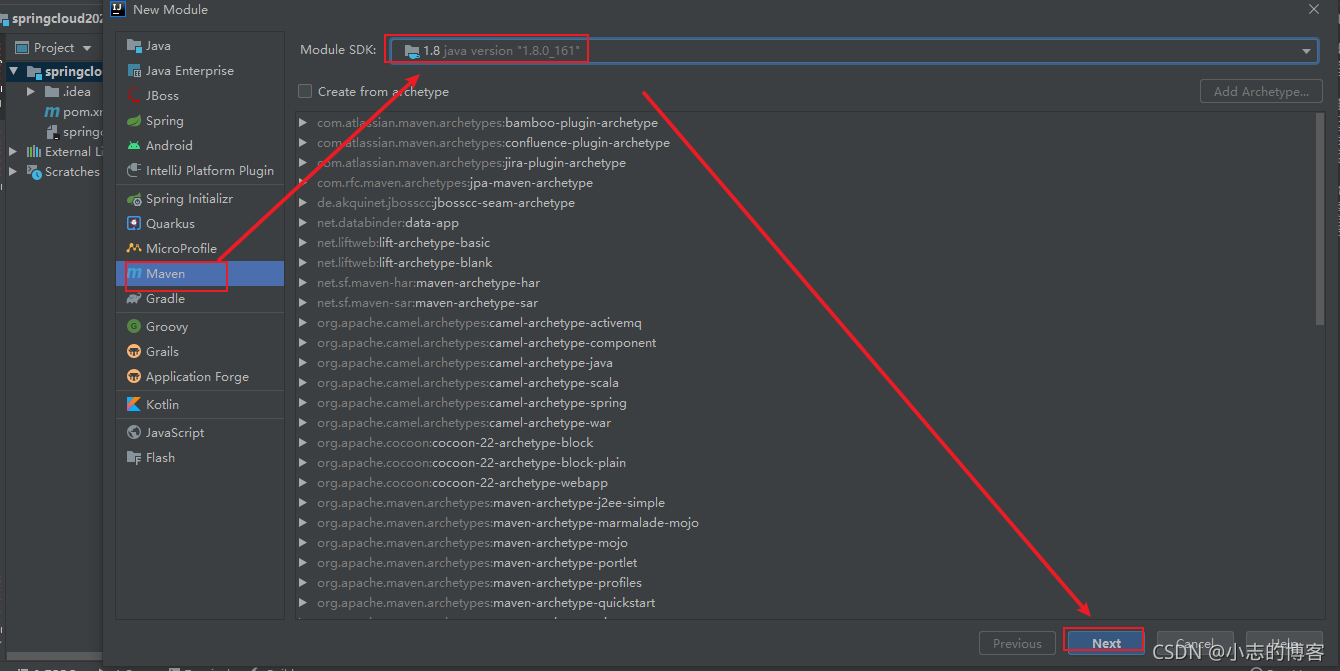The width and height of the screenshot is (1340, 671).
Task: Expand the jira-plugin-archetype node
Action: 303,163
